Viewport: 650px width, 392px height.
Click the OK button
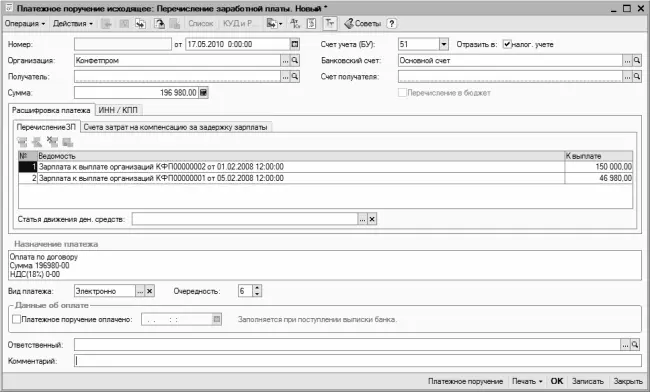click(557, 381)
